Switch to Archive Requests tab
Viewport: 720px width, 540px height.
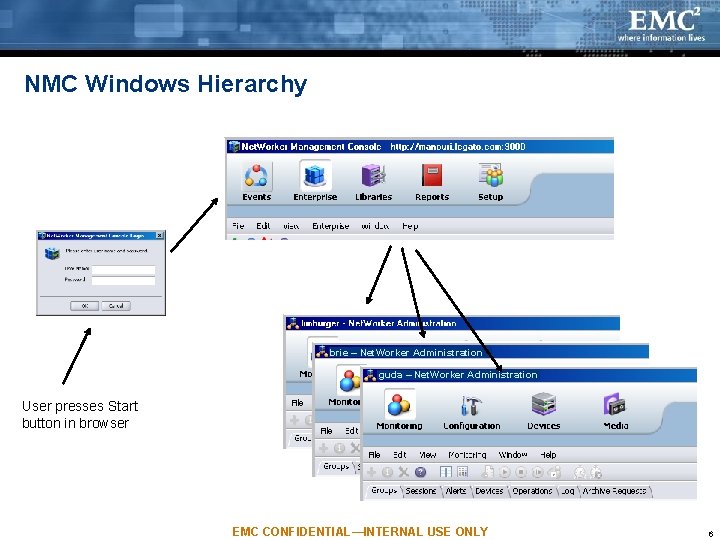(x=614, y=491)
